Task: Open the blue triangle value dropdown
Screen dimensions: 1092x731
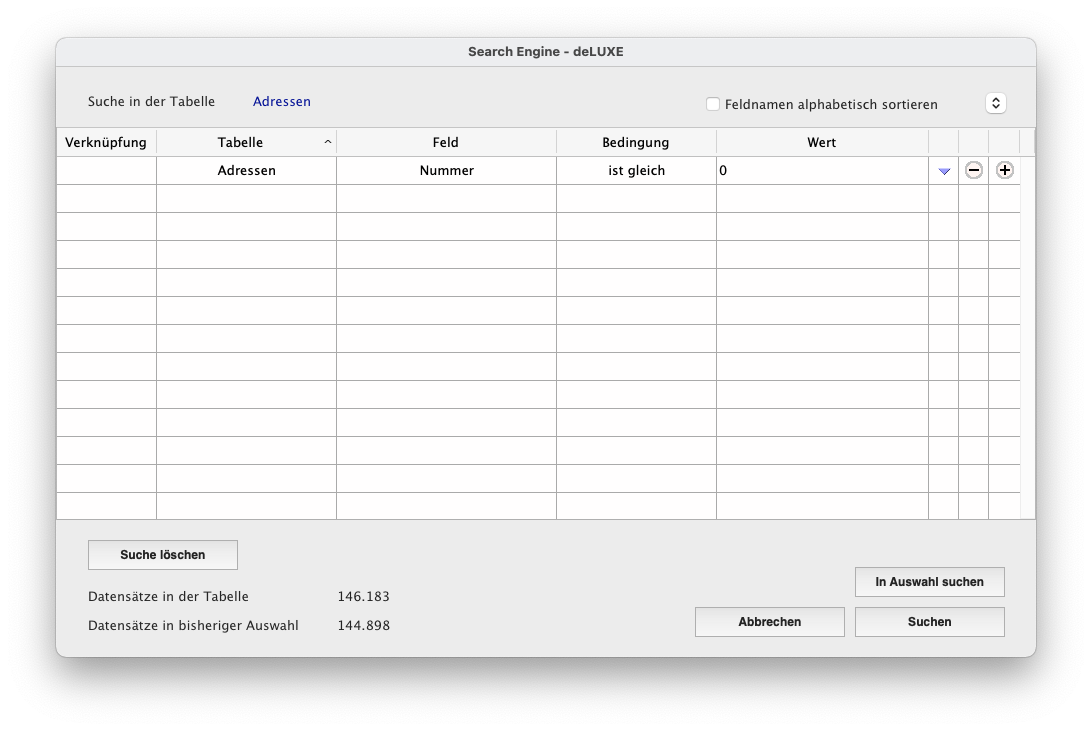Action: [944, 171]
